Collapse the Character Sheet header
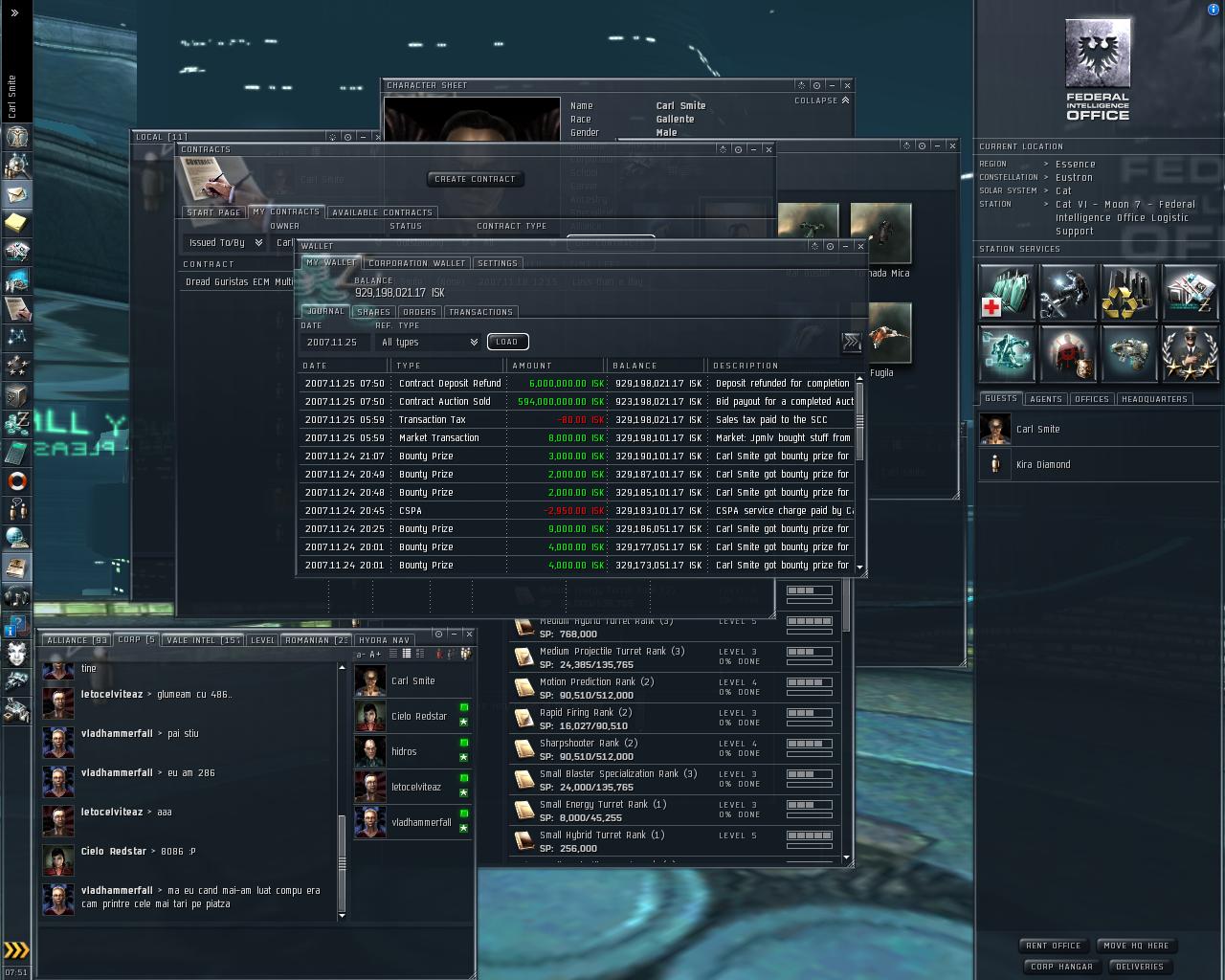 pos(822,100)
